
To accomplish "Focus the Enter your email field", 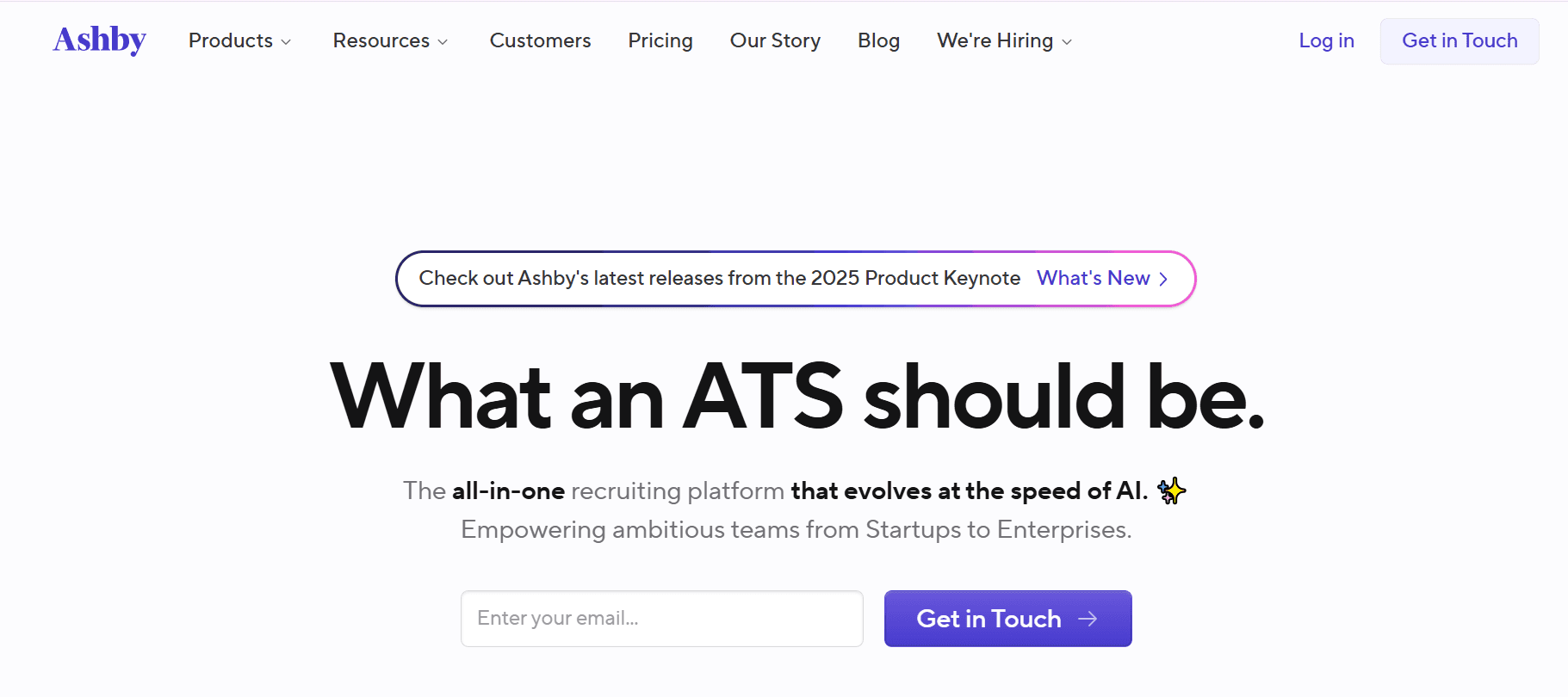I will pyautogui.click(x=662, y=619).
